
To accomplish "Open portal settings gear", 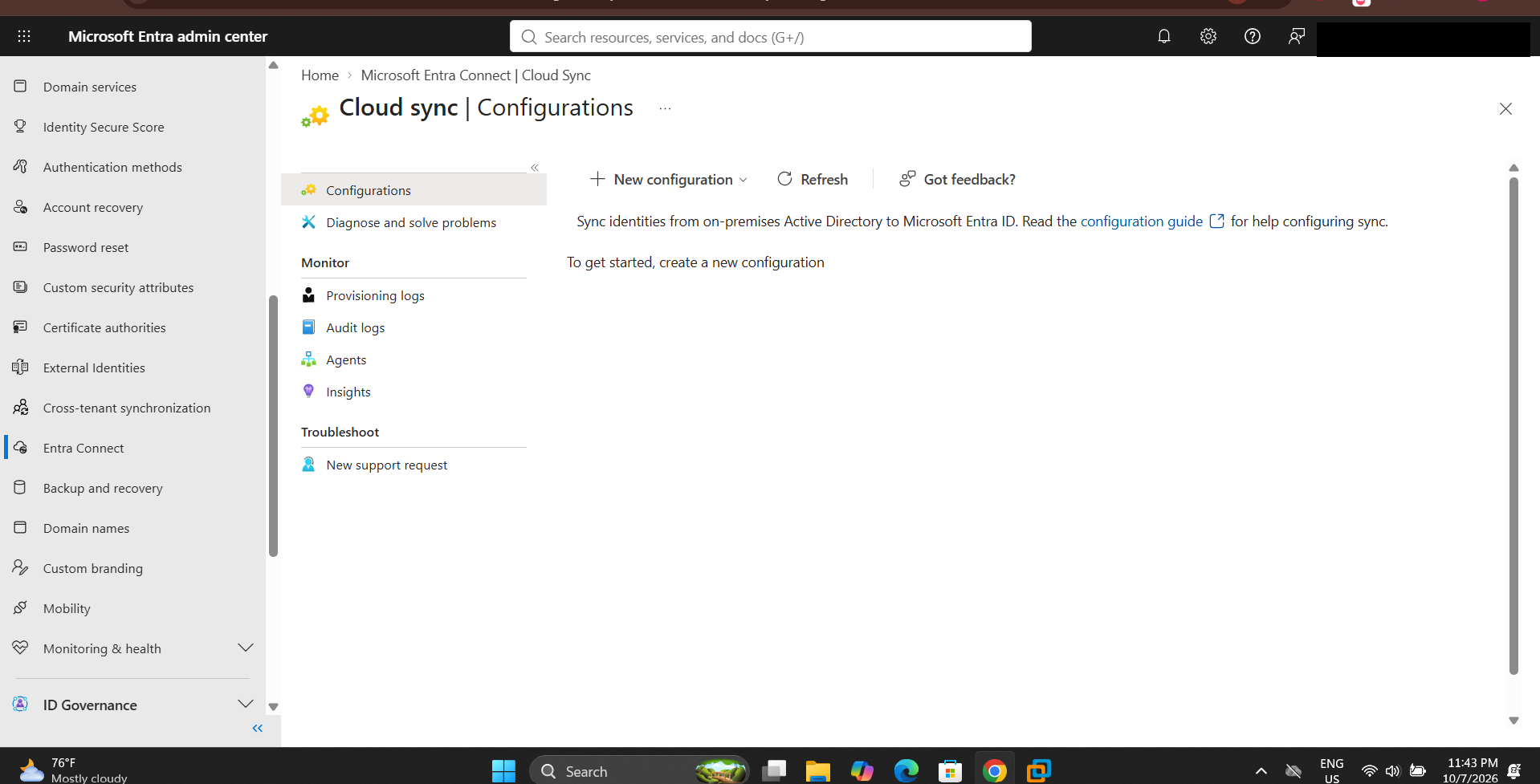I will click(1208, 36).
